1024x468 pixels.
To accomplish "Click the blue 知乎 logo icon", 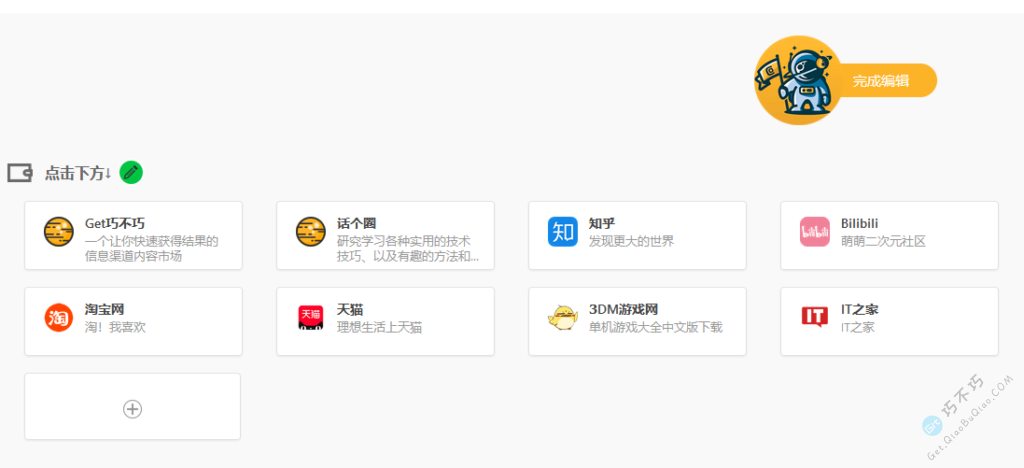I will coord(563,232).
